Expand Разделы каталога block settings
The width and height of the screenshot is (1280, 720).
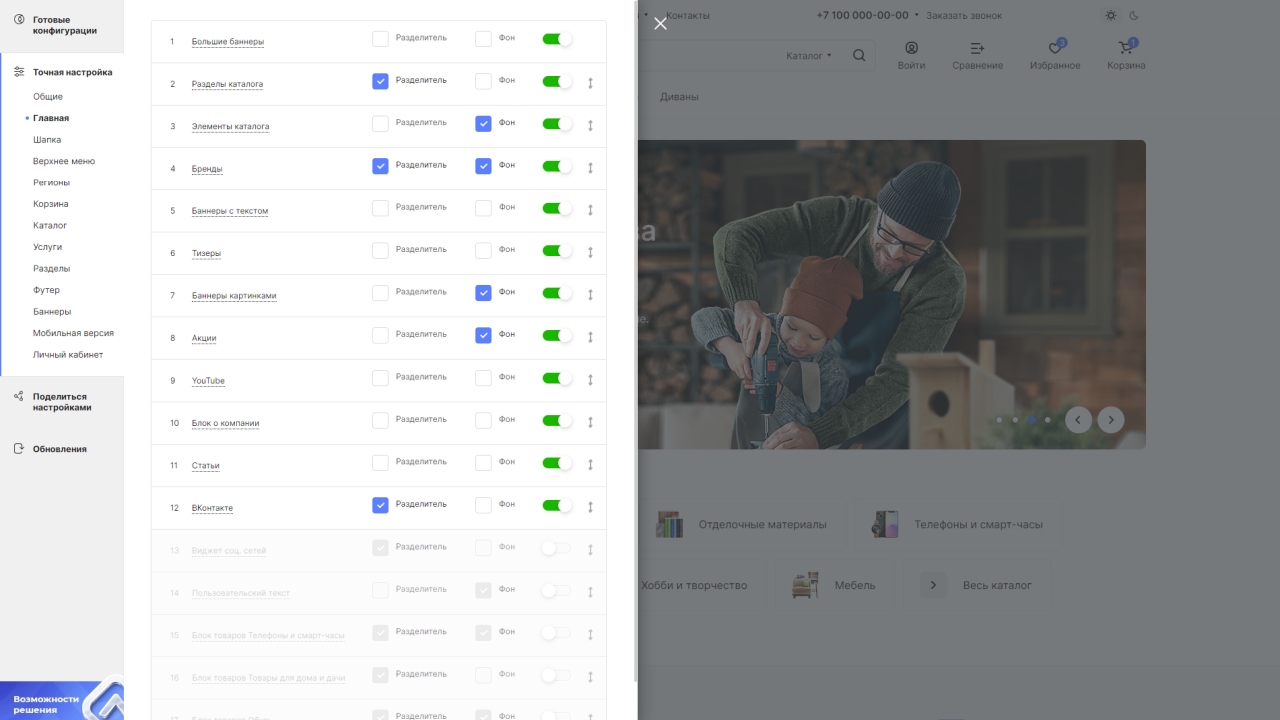tap(227, 84)
